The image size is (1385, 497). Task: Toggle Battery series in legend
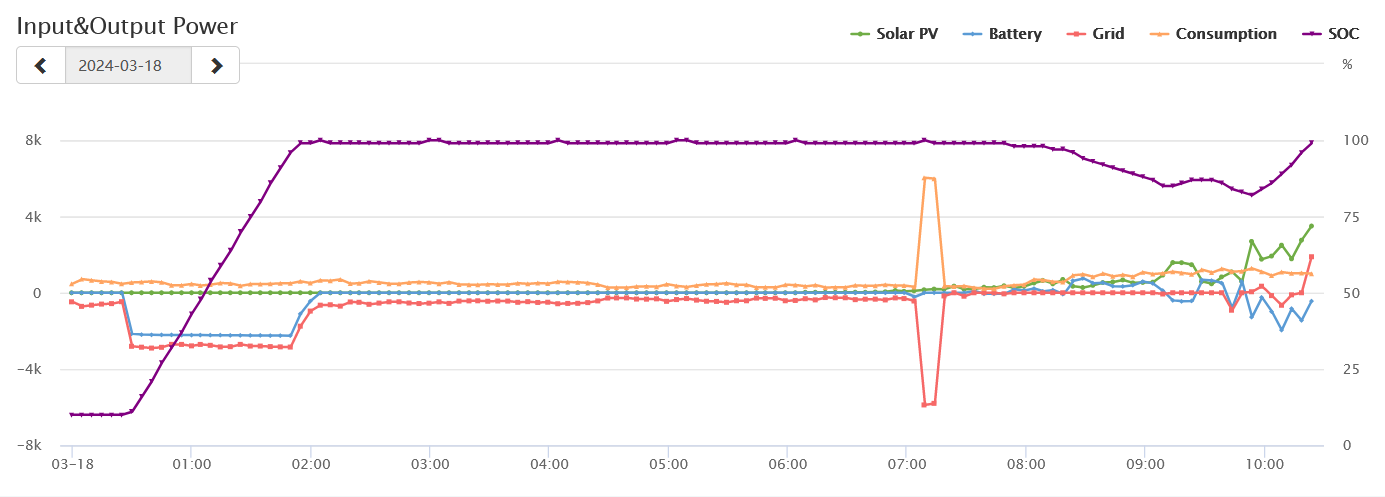tap(1015, 34)
